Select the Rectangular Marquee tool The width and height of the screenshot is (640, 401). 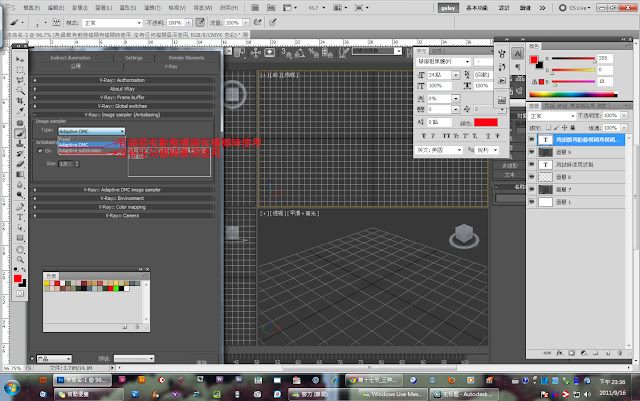[20, 70]
